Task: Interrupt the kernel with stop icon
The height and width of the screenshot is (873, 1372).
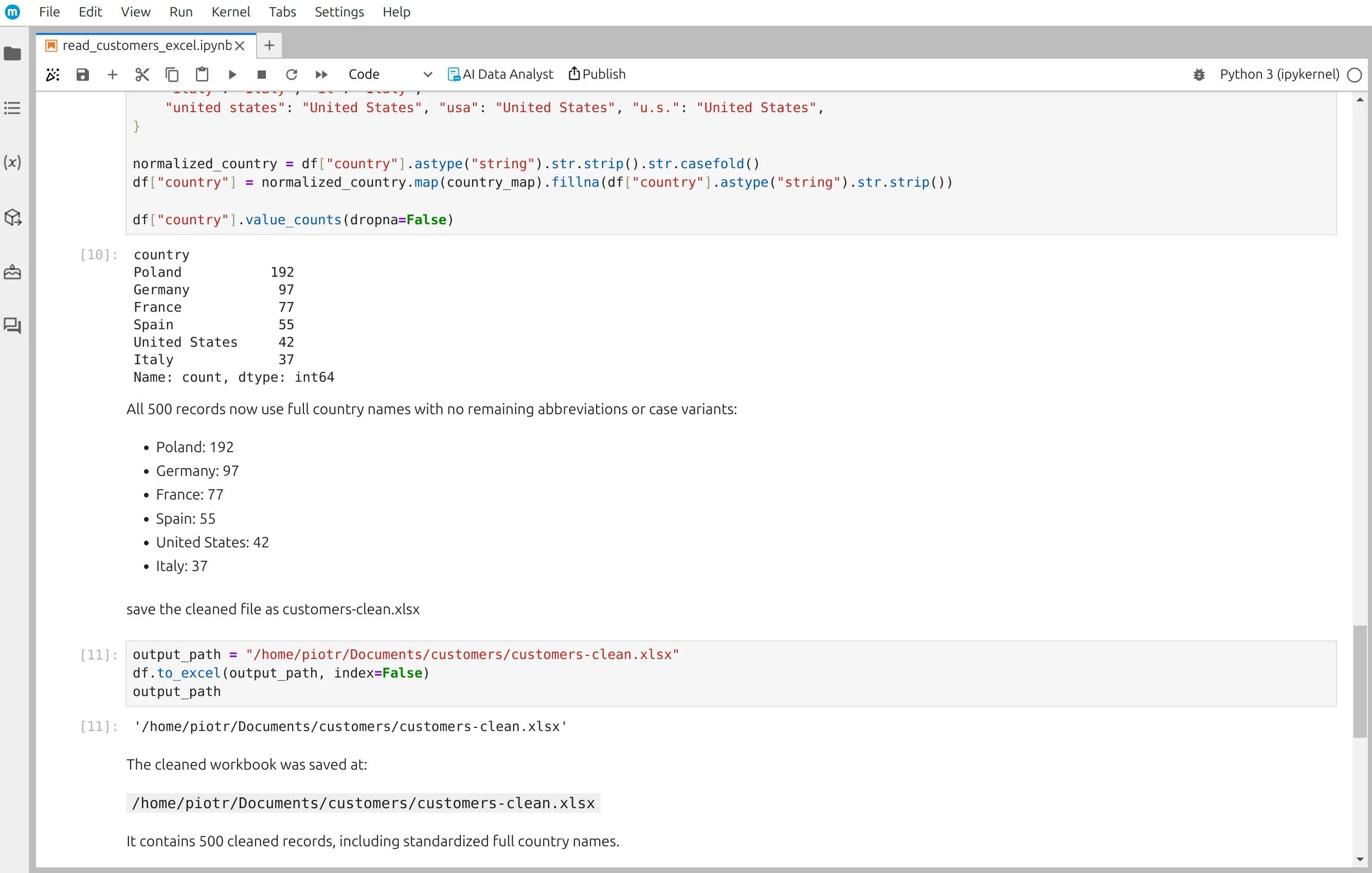Action: point(262,75)
